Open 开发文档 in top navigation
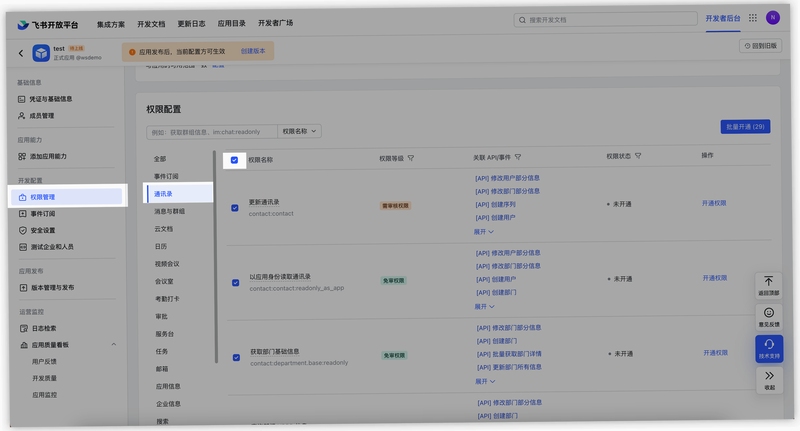800x431 pixels. pyautogui.click(x=151, y=24)
